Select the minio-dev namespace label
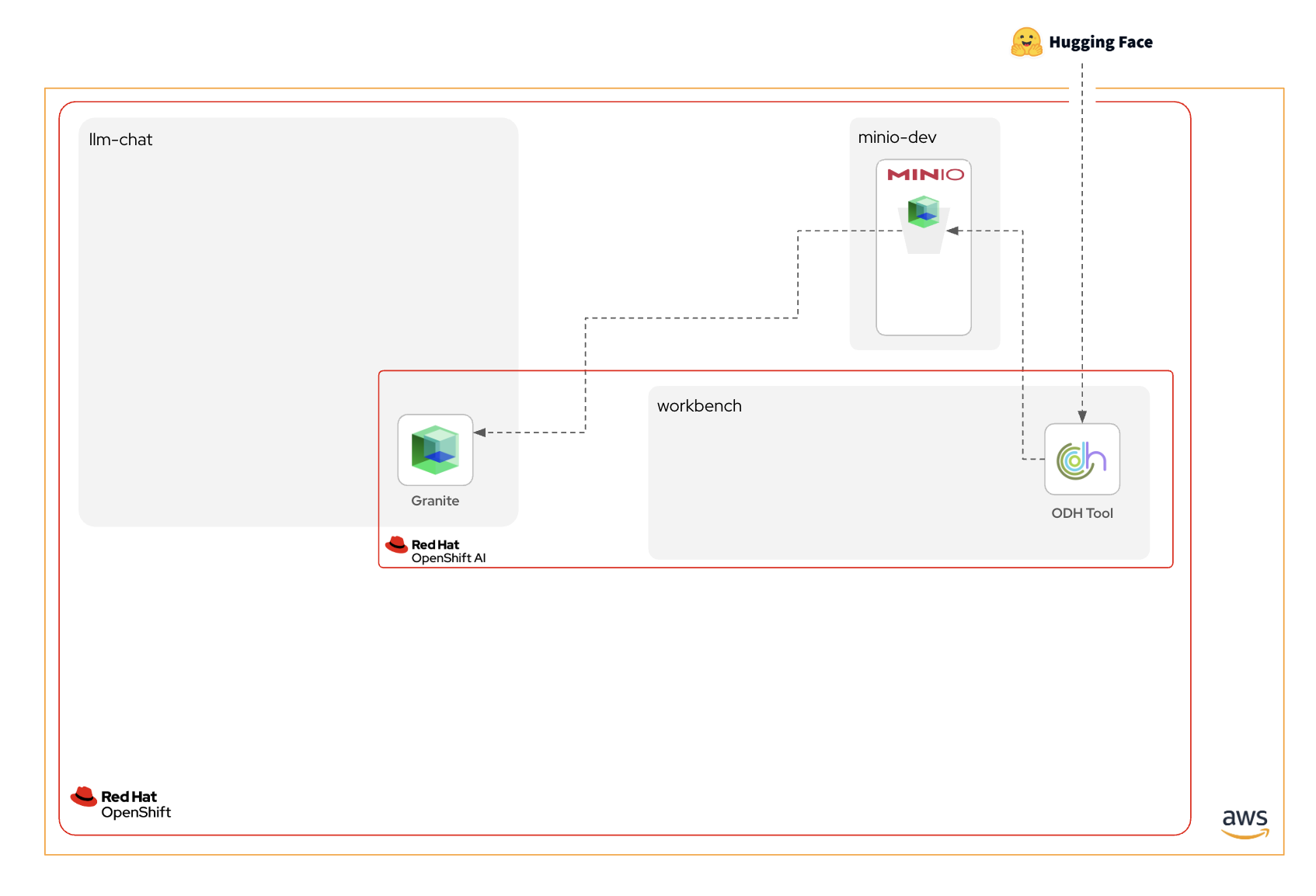This screenshot has height=896, width=1316. tap(897, 137)
